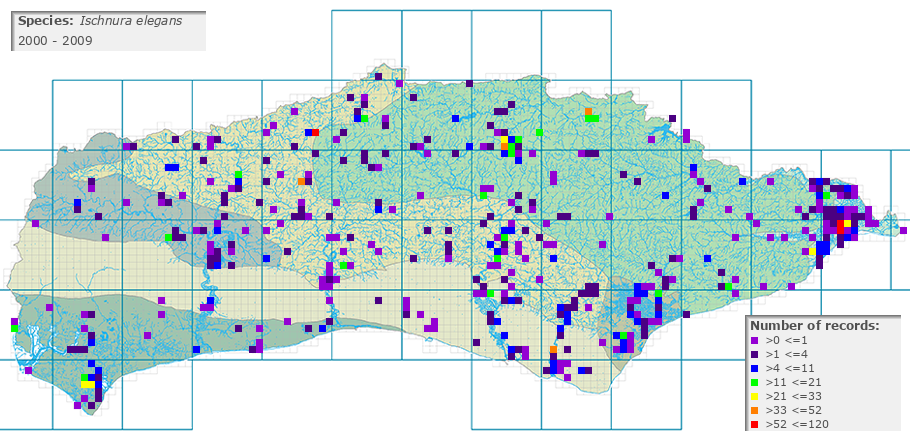
Task: Select the yellow >21 <=33 legend swatch
Action: (754, 396)
